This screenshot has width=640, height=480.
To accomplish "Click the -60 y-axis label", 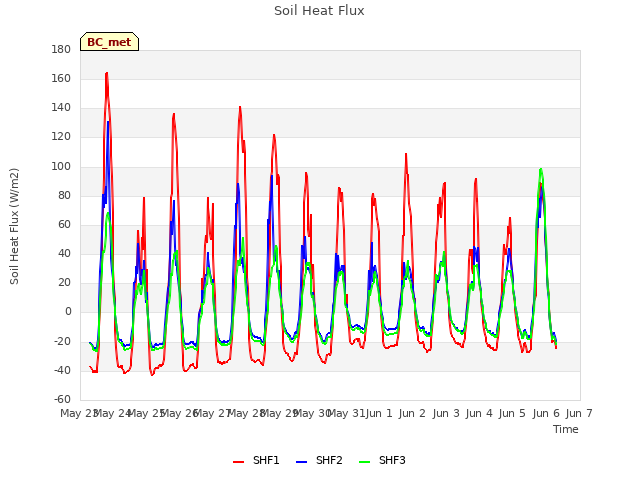I will point(62,399).
